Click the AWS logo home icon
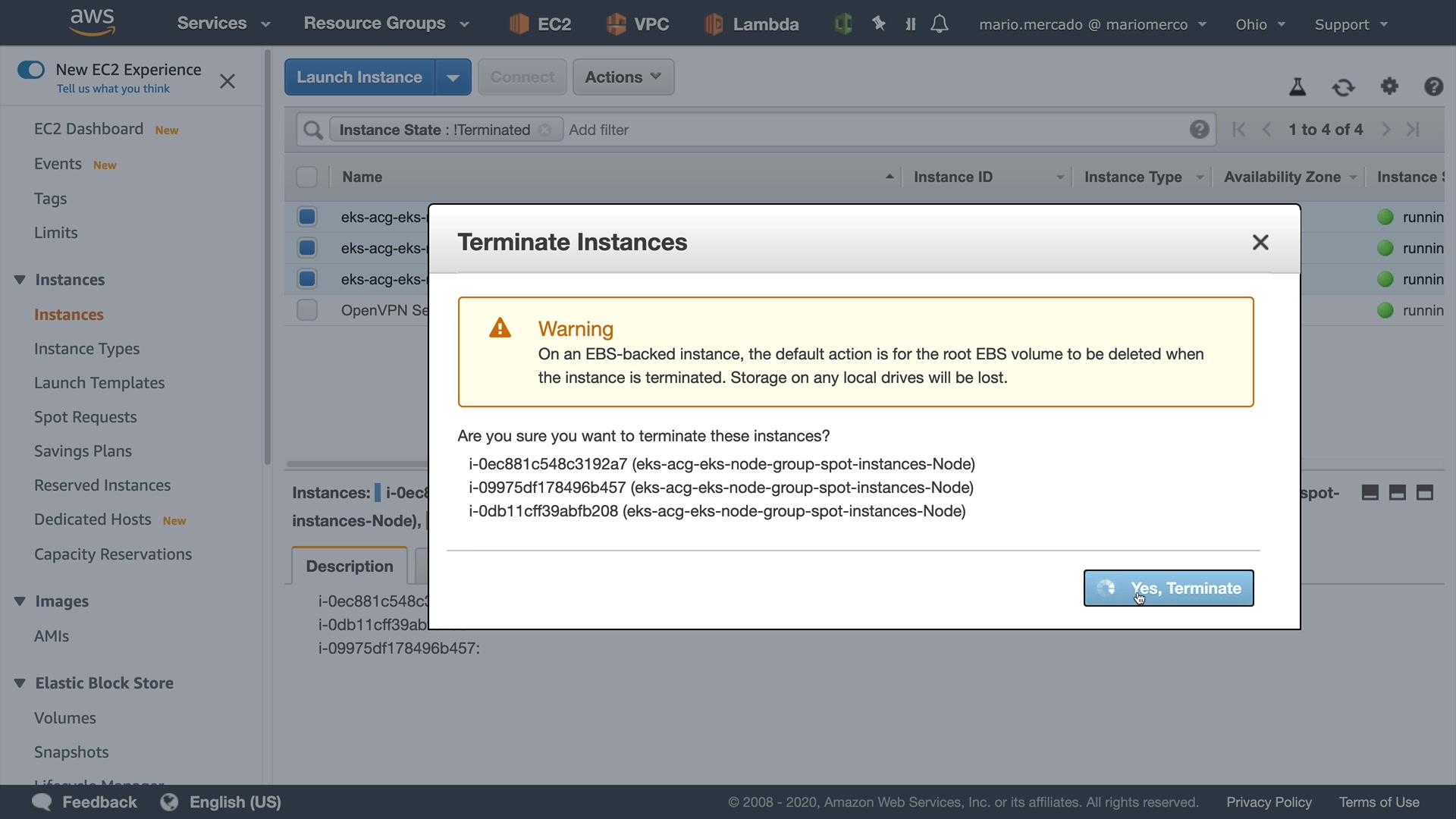This screenshot has height=819, width=1456. (x=92, y=23)
